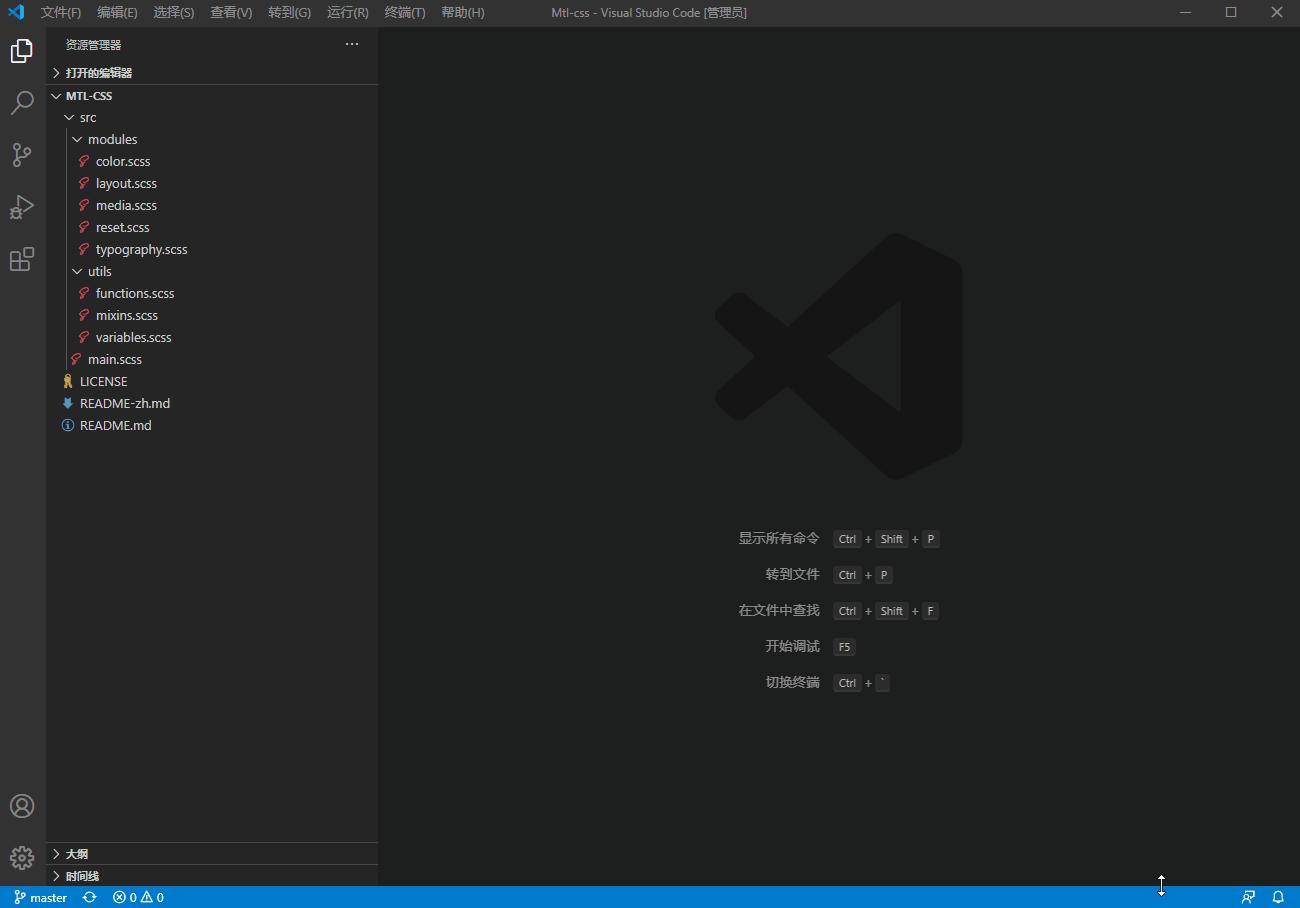Click the license icon beside LICENSE
Image resolution: width=1300 pixels, height=908 pixels.
point(68,381)
